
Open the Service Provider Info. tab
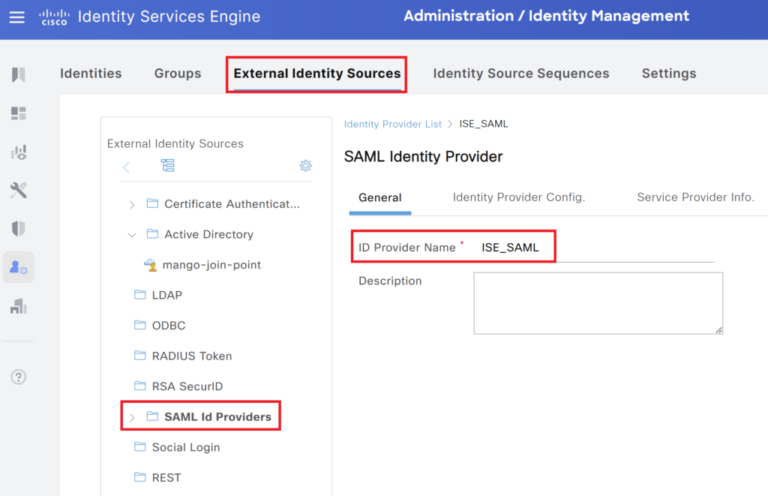pyautogui.click(x=696, y=197)
